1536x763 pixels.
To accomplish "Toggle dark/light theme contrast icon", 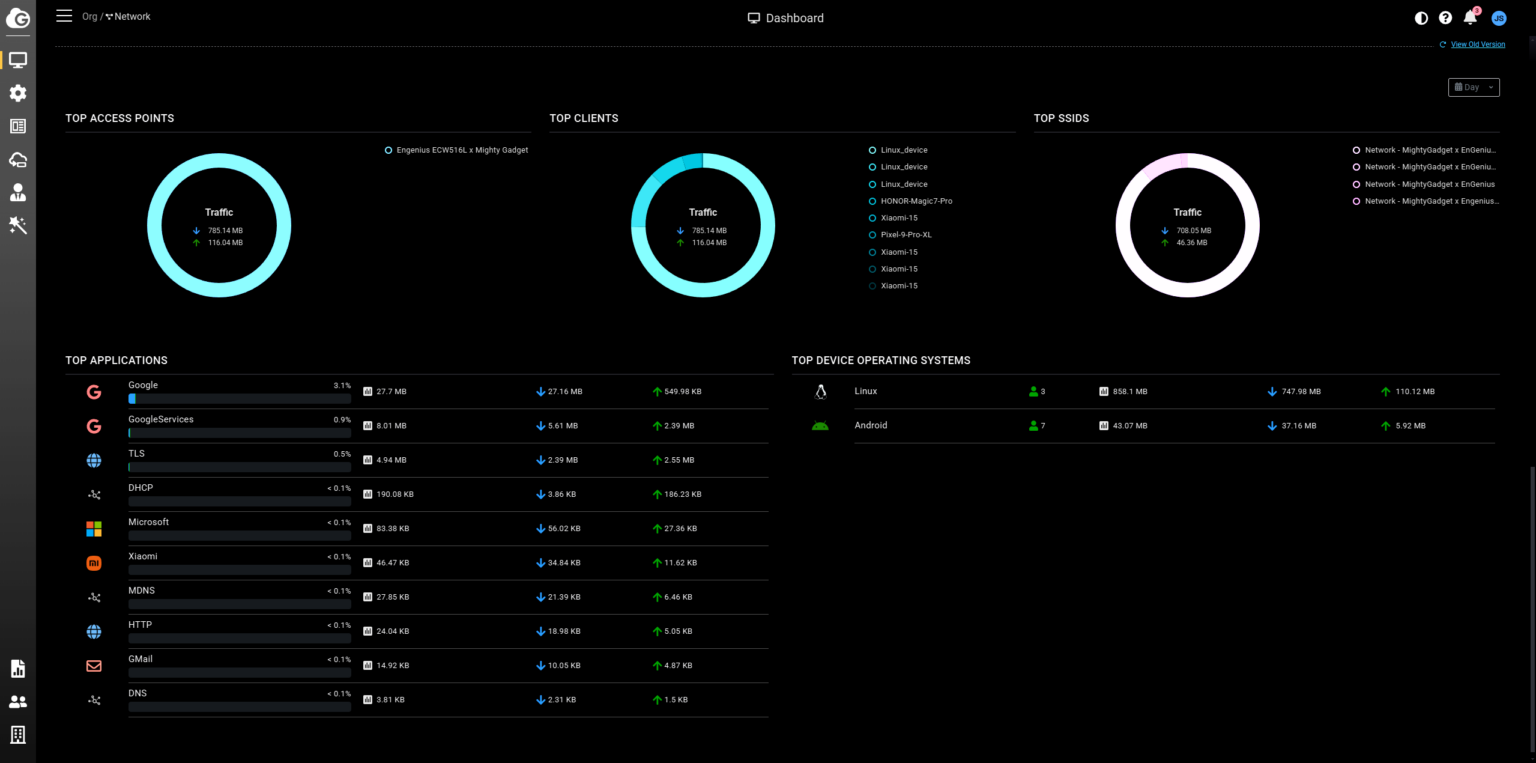I will (x=1421, y=18).
